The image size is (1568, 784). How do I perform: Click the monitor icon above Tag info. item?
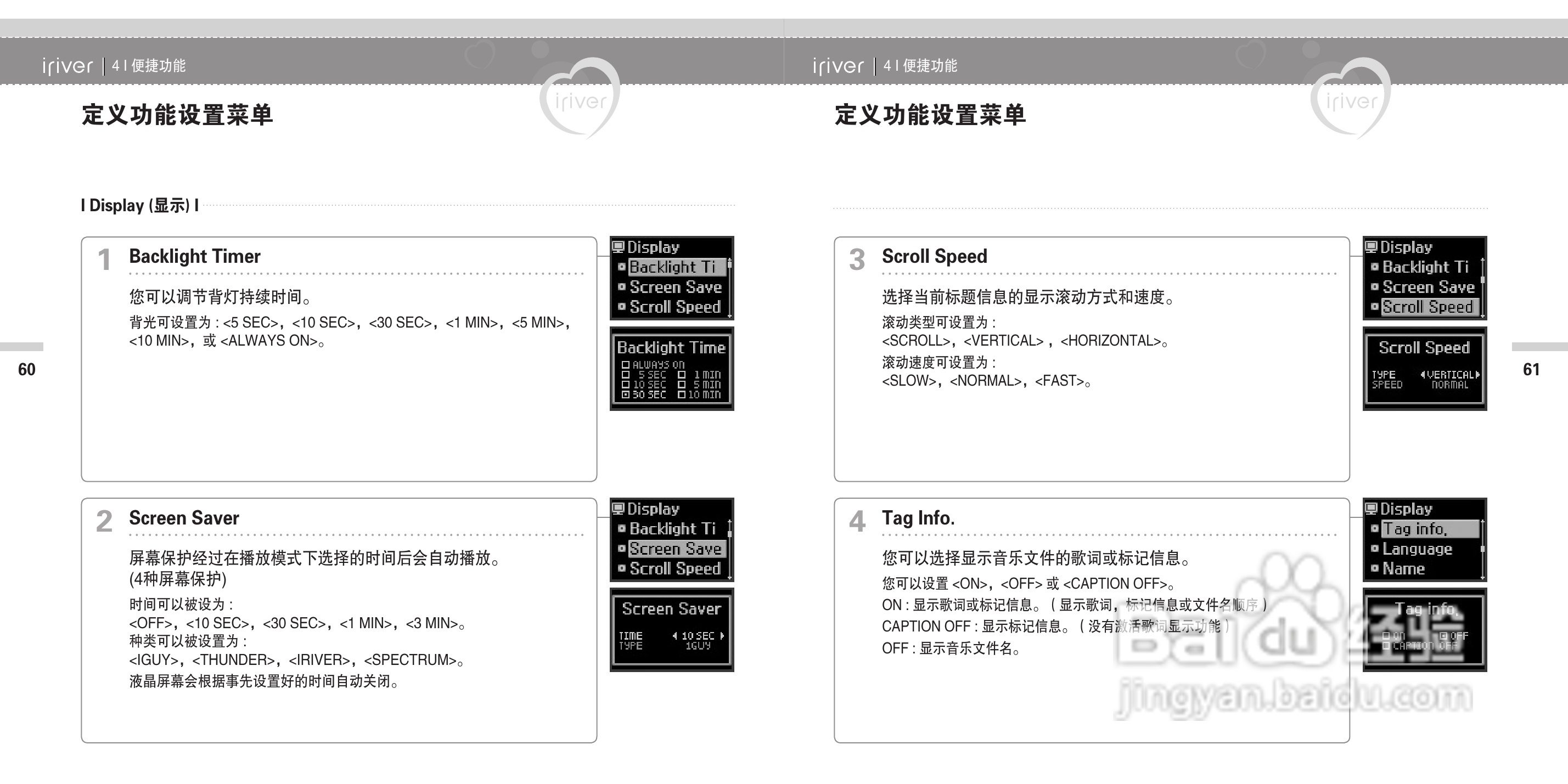click(x=1372, y=508)
